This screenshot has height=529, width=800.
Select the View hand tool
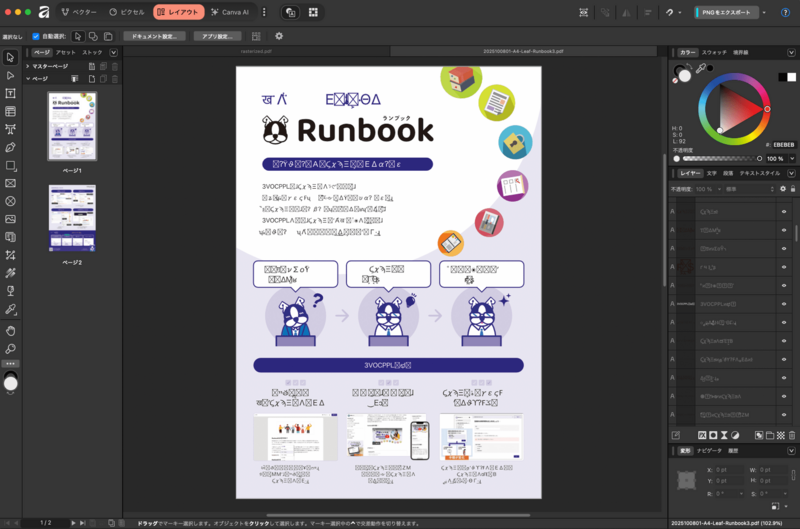tap(10, 331)
